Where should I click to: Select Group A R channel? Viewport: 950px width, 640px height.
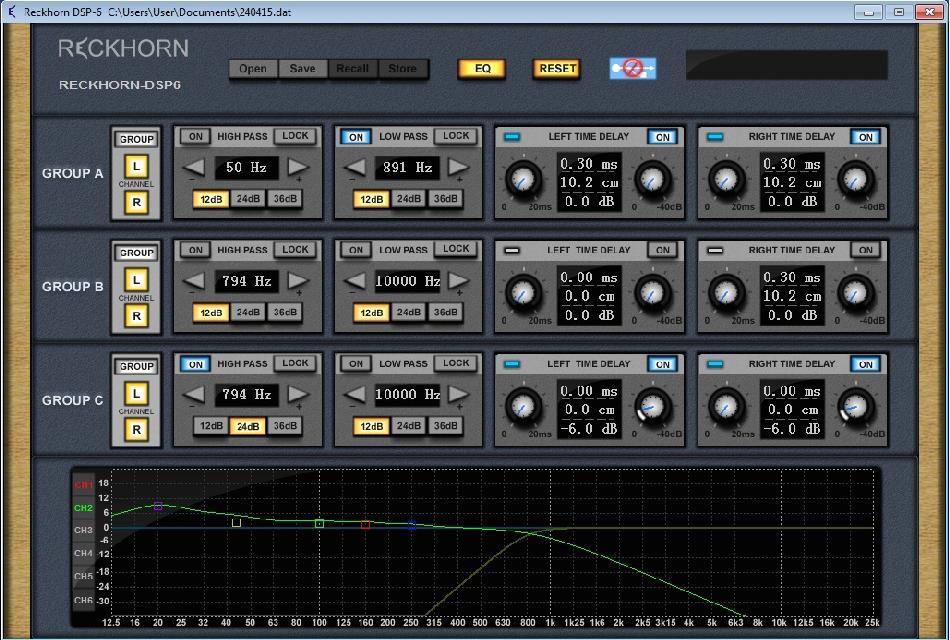[x=136, y=202]
